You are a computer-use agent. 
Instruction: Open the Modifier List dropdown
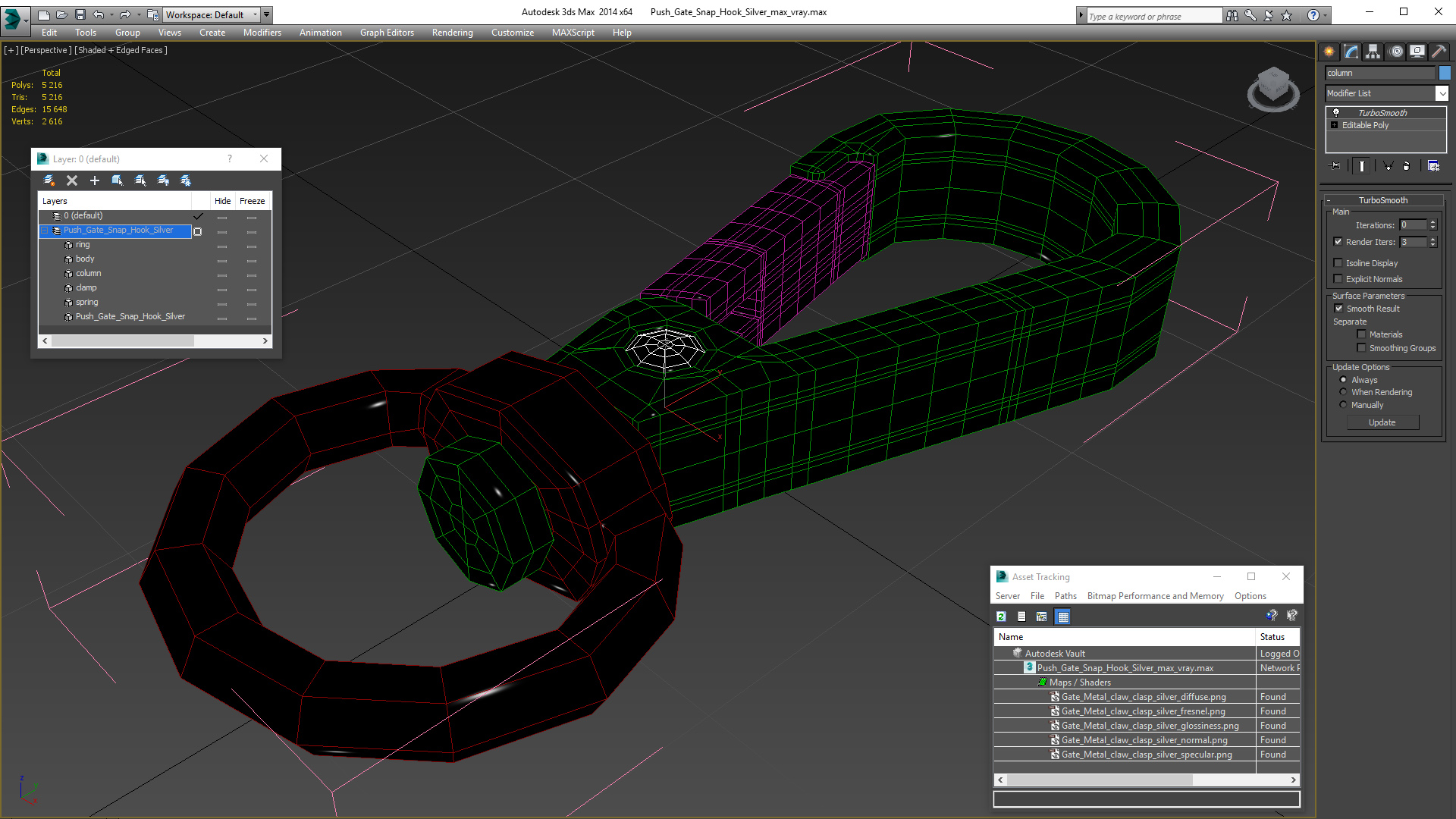coord(1442,93)
